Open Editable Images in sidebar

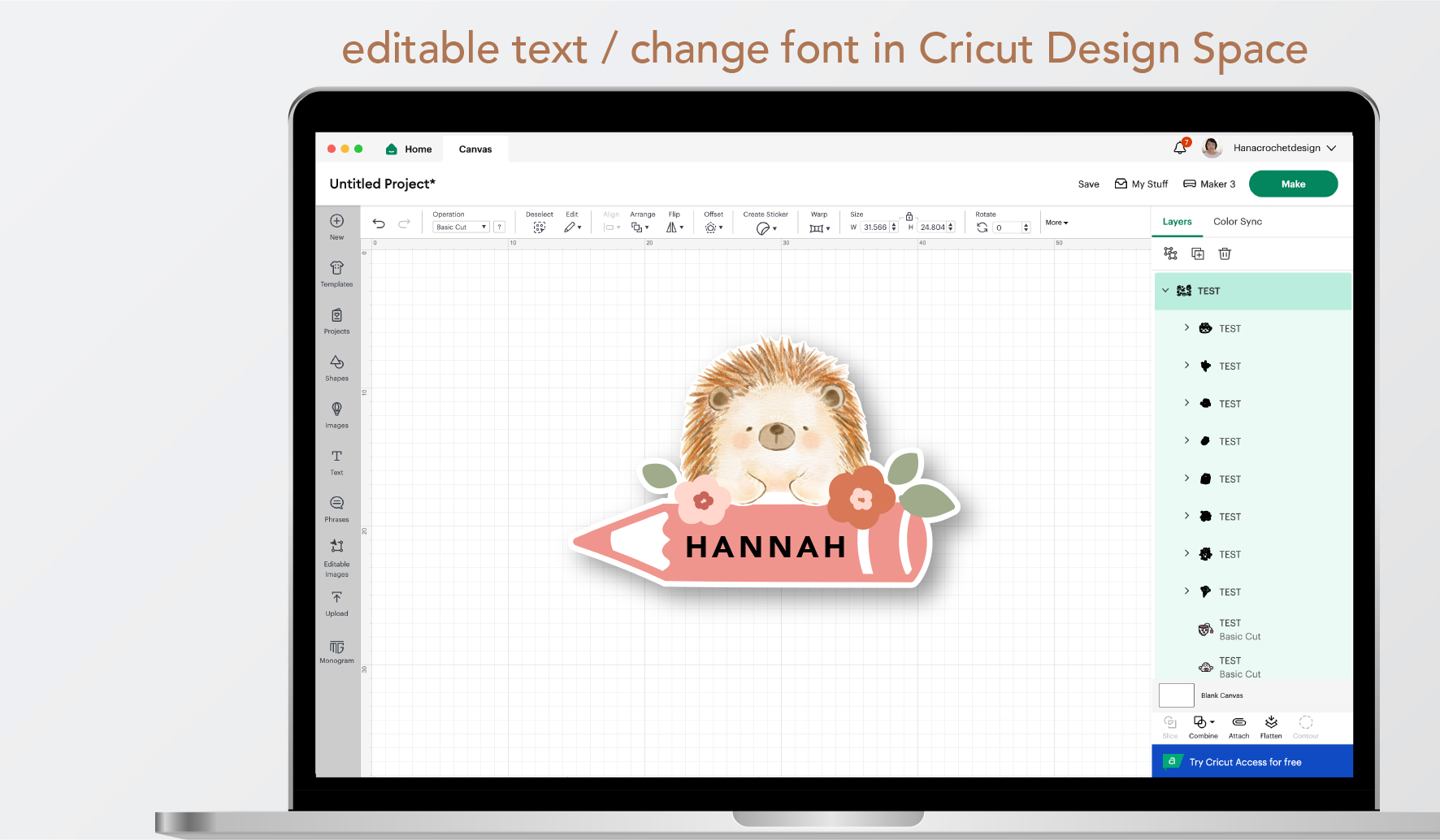point(336,558)
